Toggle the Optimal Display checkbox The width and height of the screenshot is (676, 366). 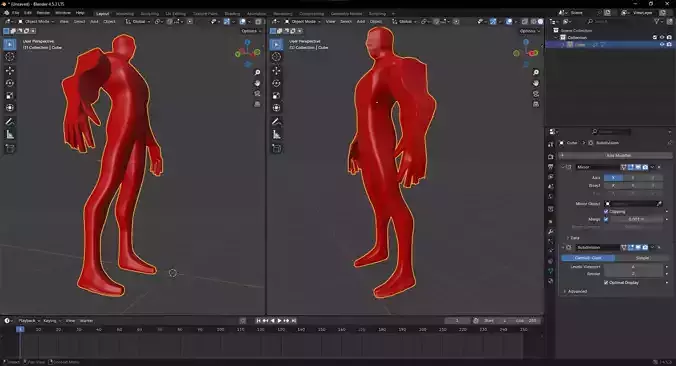tap(606, 283)
